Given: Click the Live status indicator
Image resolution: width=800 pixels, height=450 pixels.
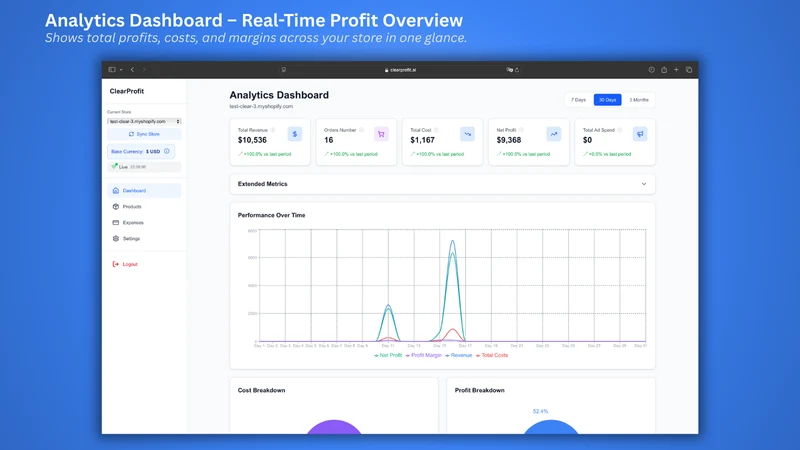Looking at the screenshot, I should pyautogui.click(x=144, y=167).
